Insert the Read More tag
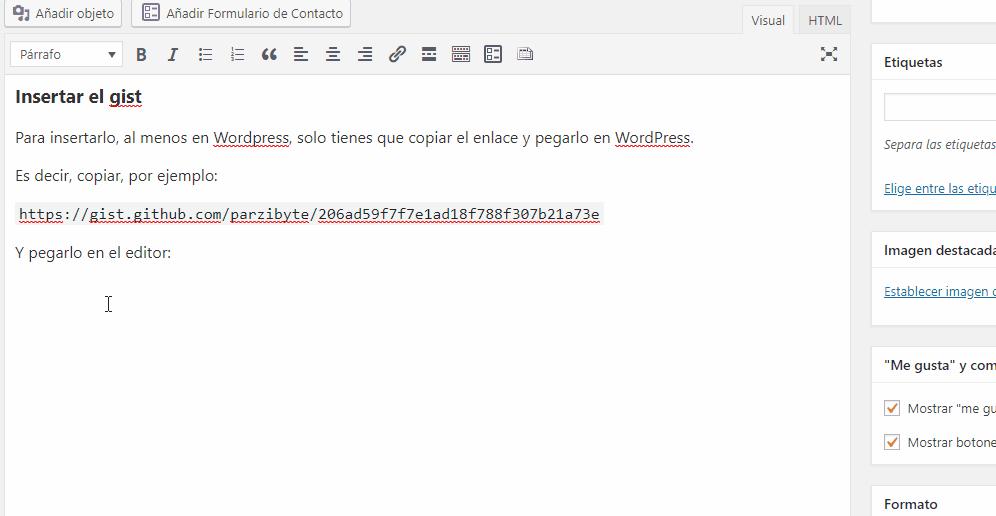The width and height of the screenshot is (996, 516). (x=429, y=55)
